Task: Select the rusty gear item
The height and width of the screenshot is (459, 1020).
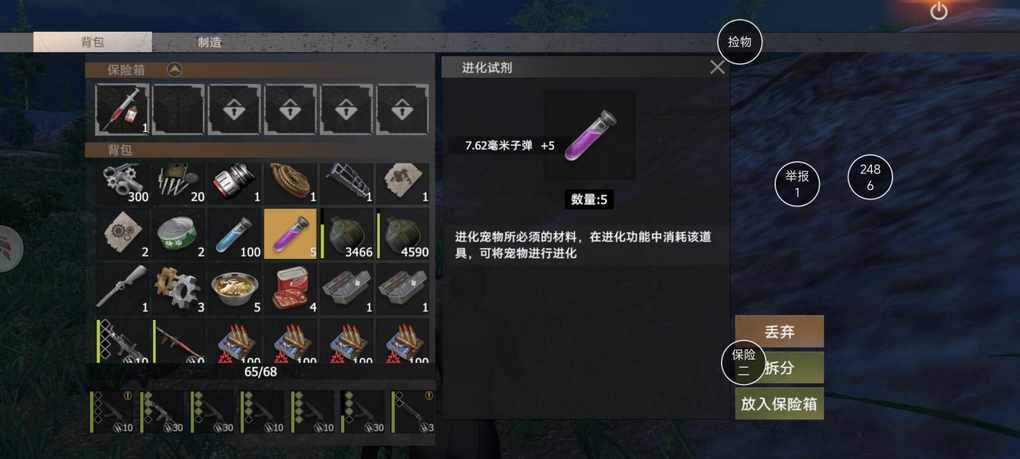Action: [179, 289]
